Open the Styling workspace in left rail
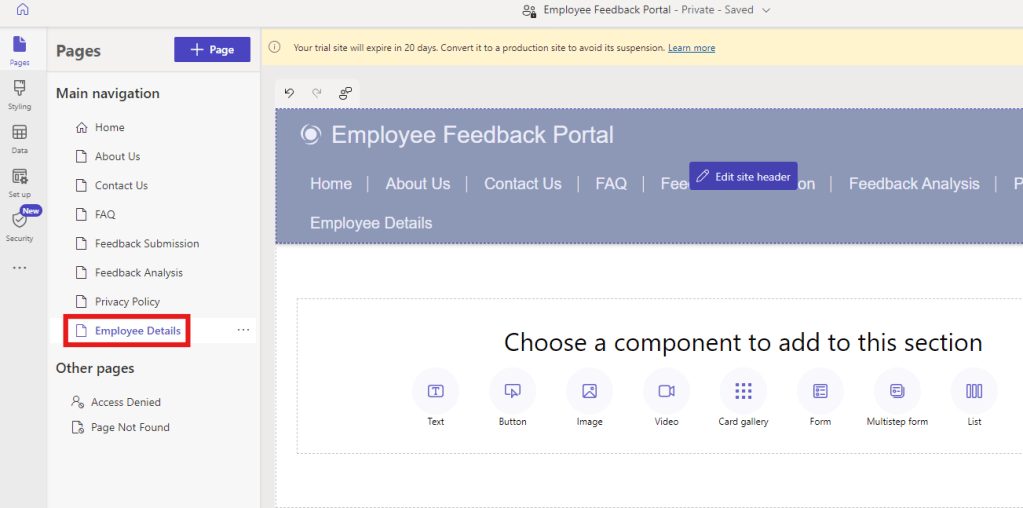 click(x=20, y=94)
